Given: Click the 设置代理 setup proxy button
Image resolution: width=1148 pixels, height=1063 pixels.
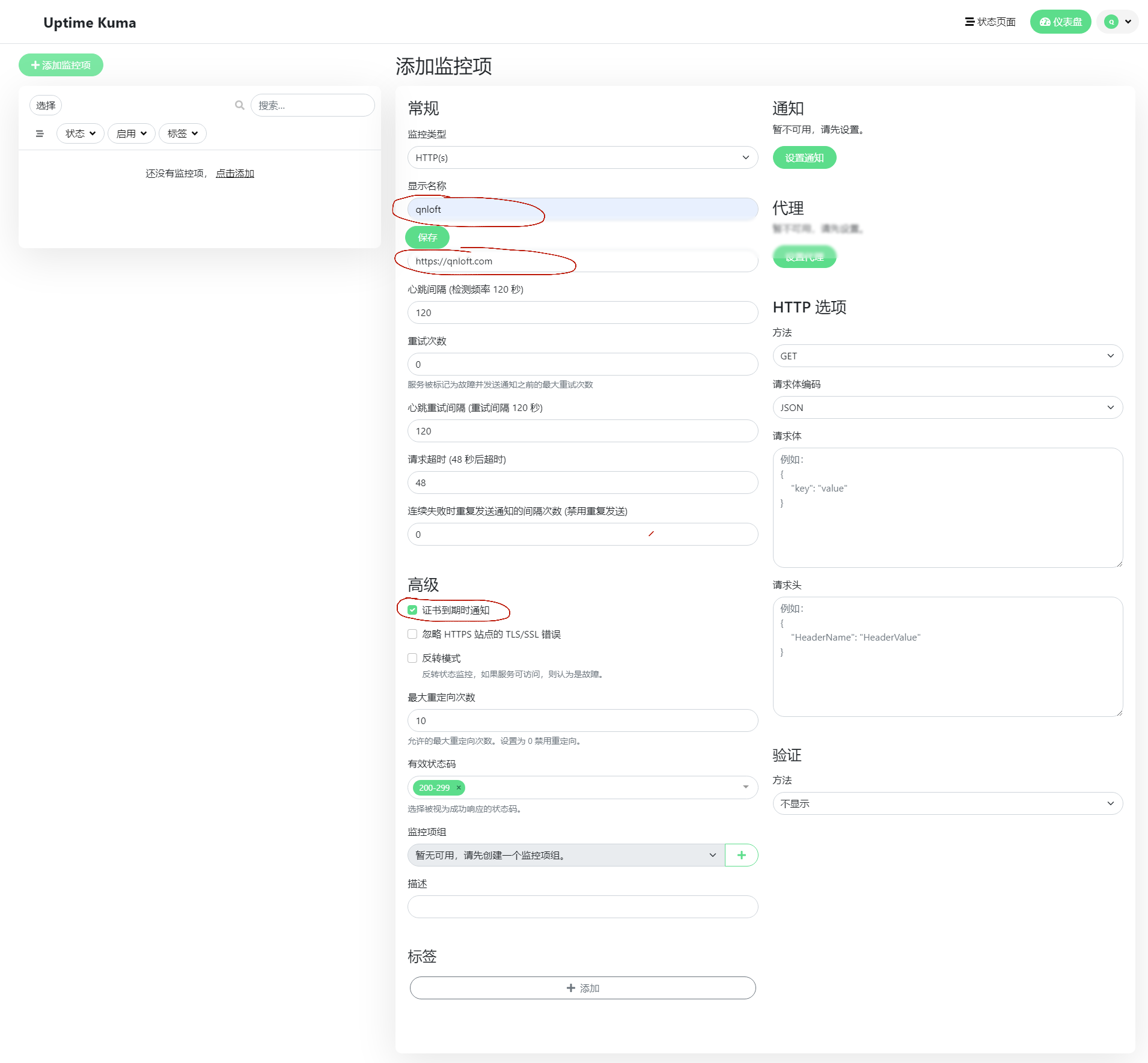Looking at the screenshot, I should [x=804, y=257].
